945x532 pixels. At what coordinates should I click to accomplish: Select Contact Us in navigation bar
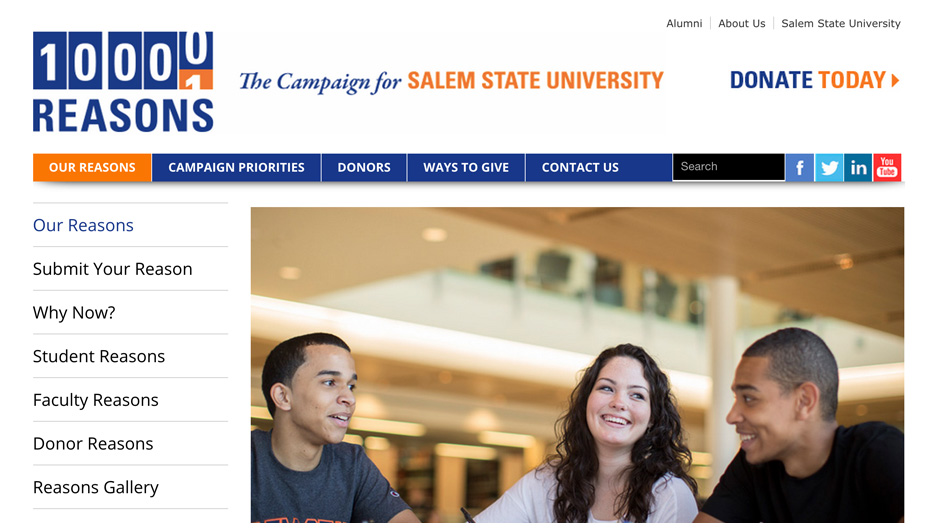[x=580, y=167]
